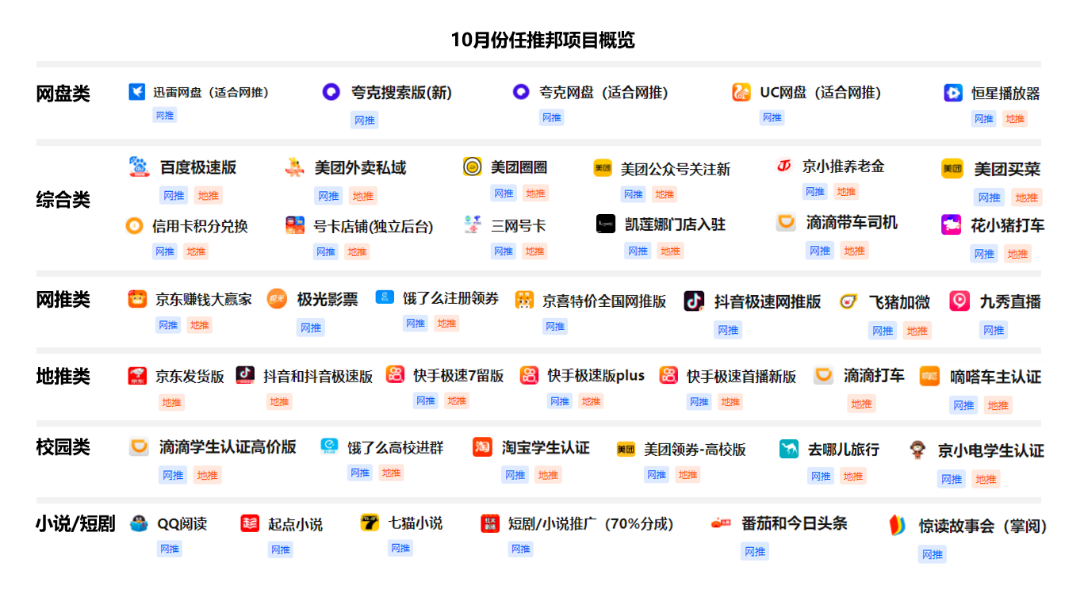The image size is (1080, 602).
Task: Open the 滴滴带车司机 icon
Action: (786, 222)
